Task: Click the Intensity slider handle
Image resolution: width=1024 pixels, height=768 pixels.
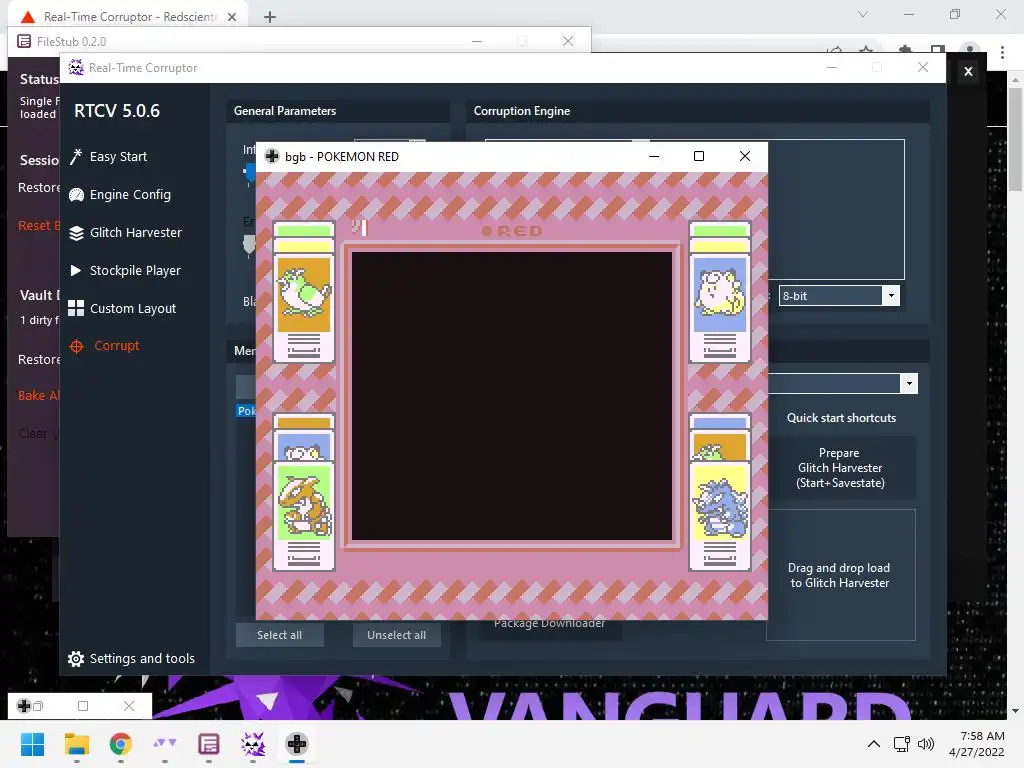Action: click(x=249, y=174)
